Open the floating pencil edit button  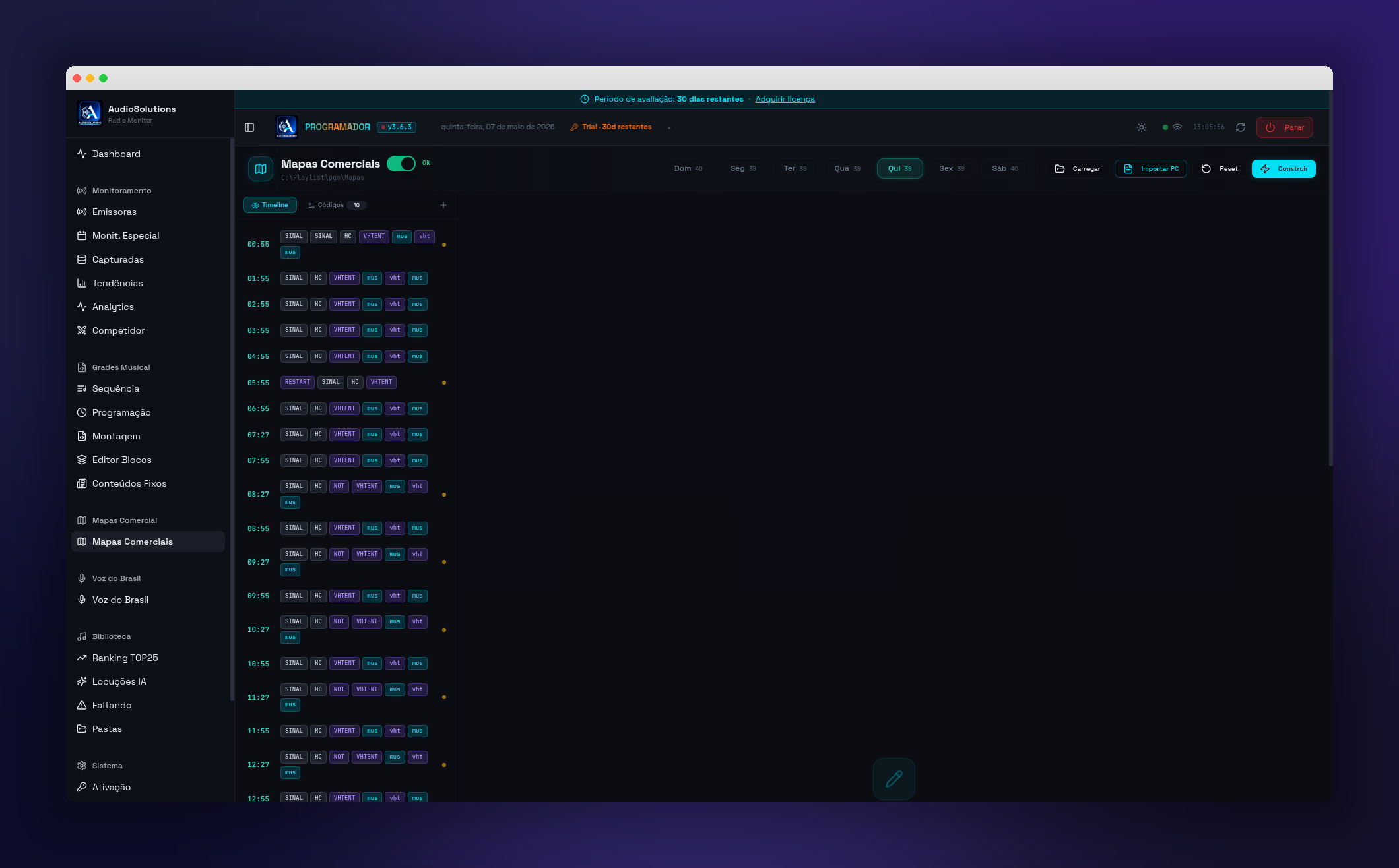[894, 779]
